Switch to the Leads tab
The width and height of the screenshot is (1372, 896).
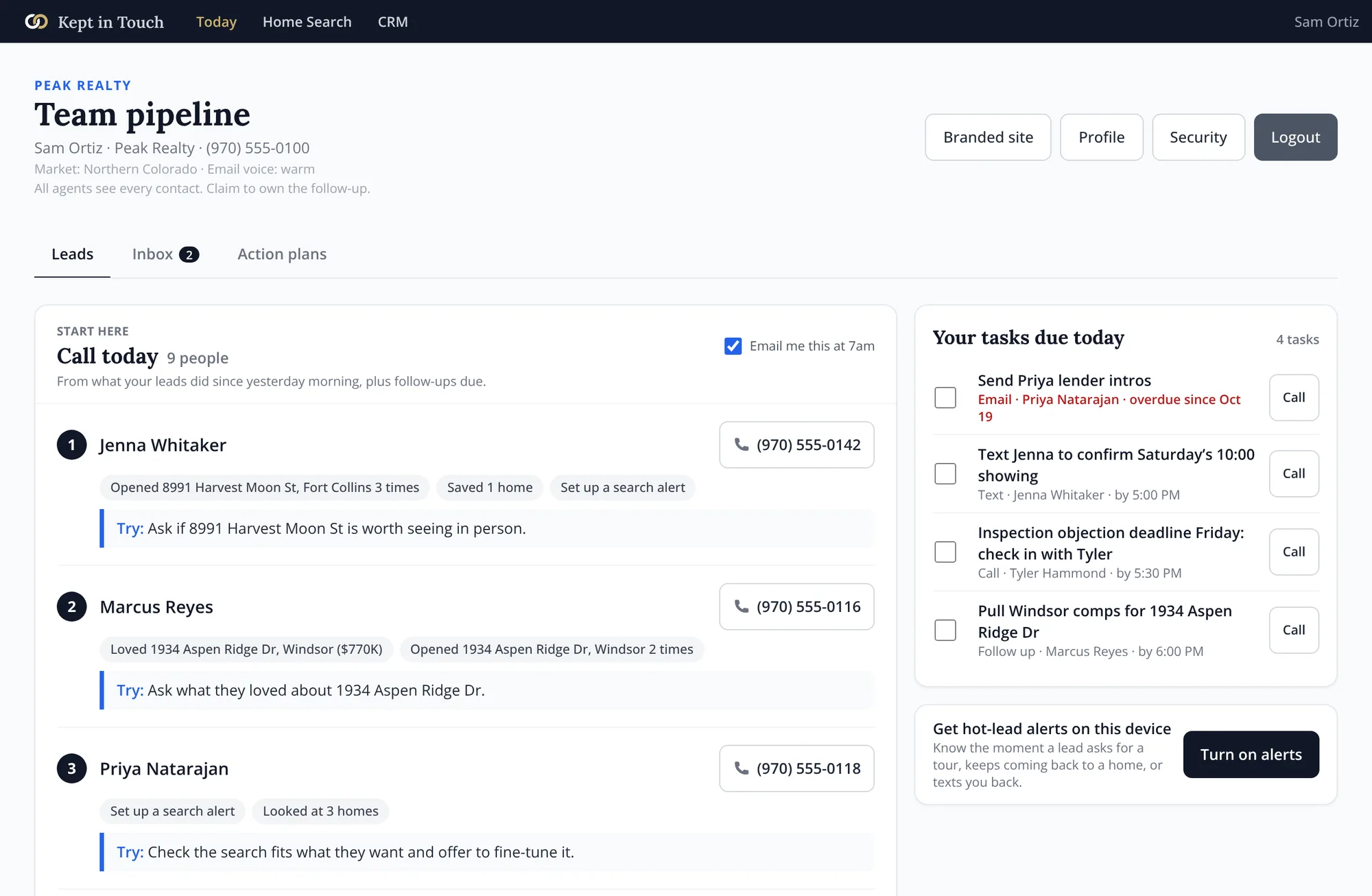pyautogui.click(x=72, y=254)
